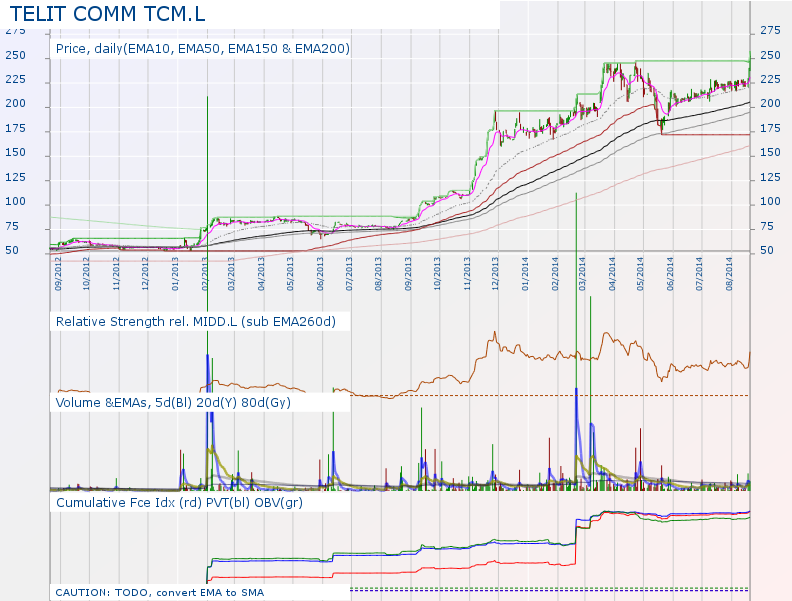The width and height of the screenshot is (792, 601).
Task: Select the 09/2013 date axis label
Action: point(408,273)
